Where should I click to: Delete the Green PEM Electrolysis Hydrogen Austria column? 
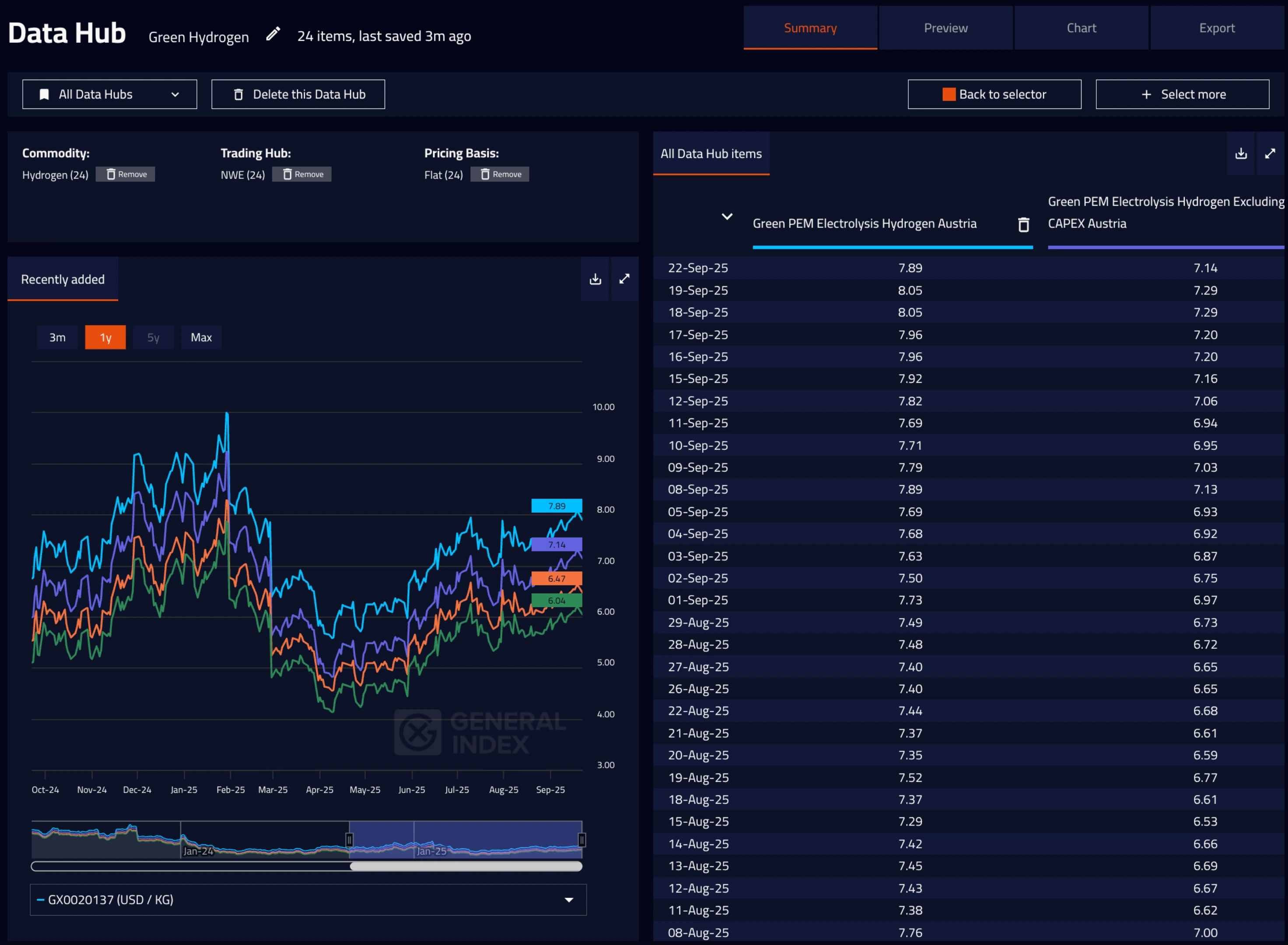click(x=1023, y=224)
